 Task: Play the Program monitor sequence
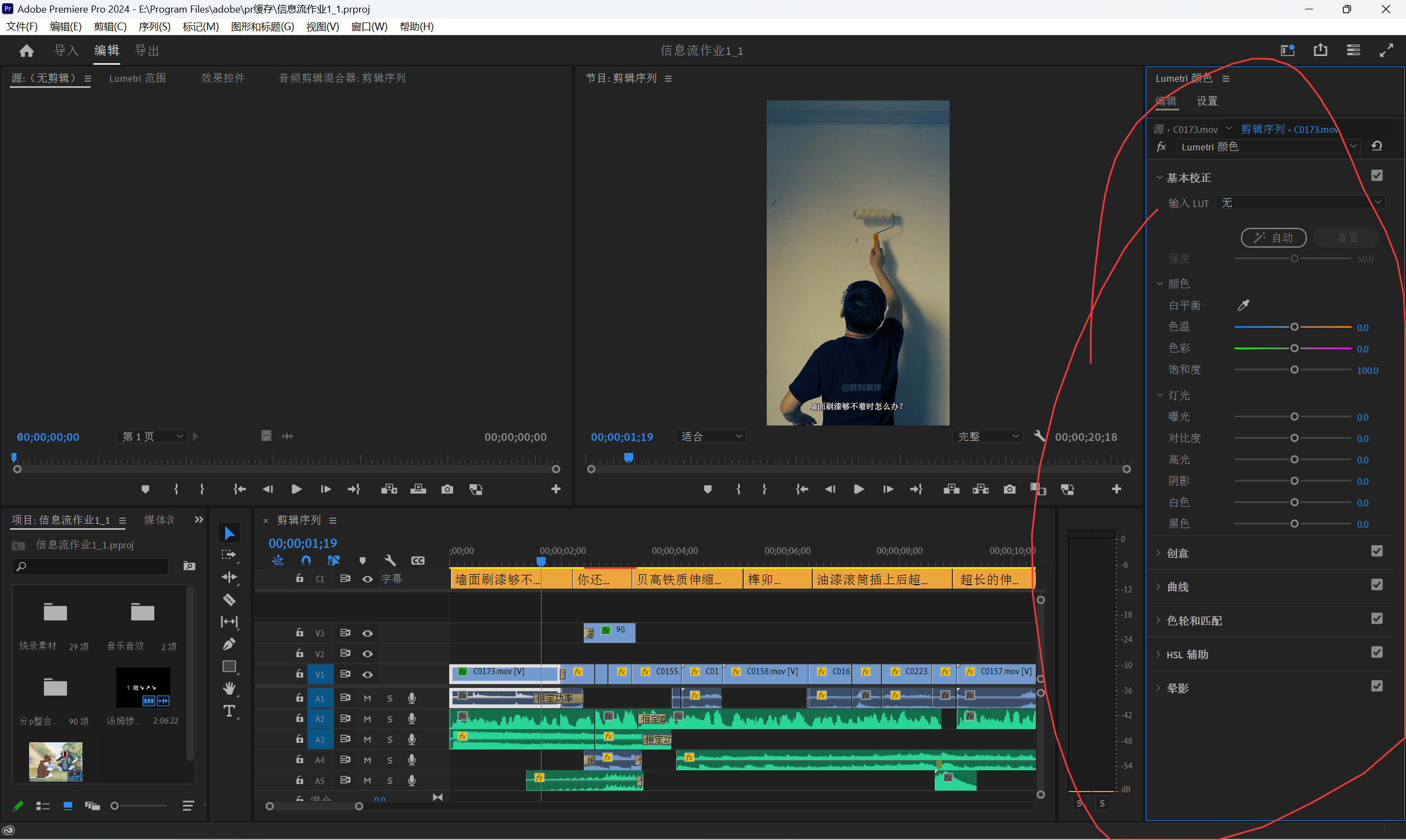point(858,489)
